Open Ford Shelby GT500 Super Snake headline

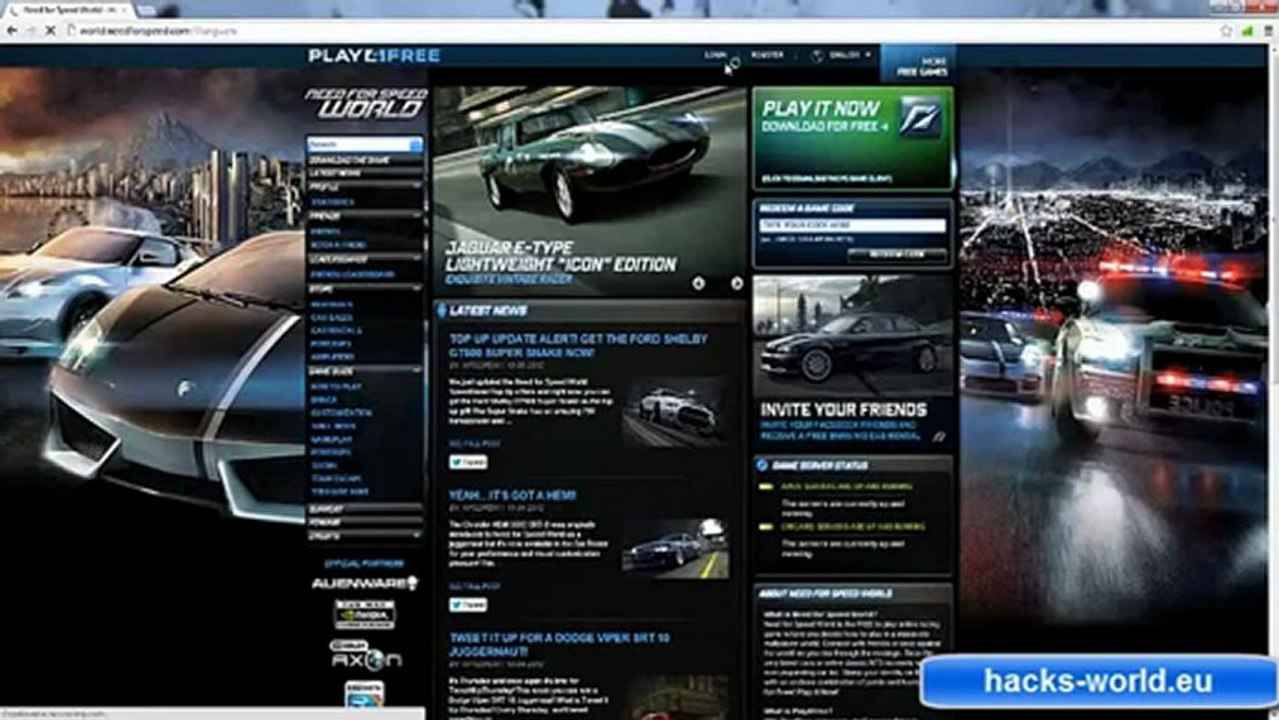(578, 346)
